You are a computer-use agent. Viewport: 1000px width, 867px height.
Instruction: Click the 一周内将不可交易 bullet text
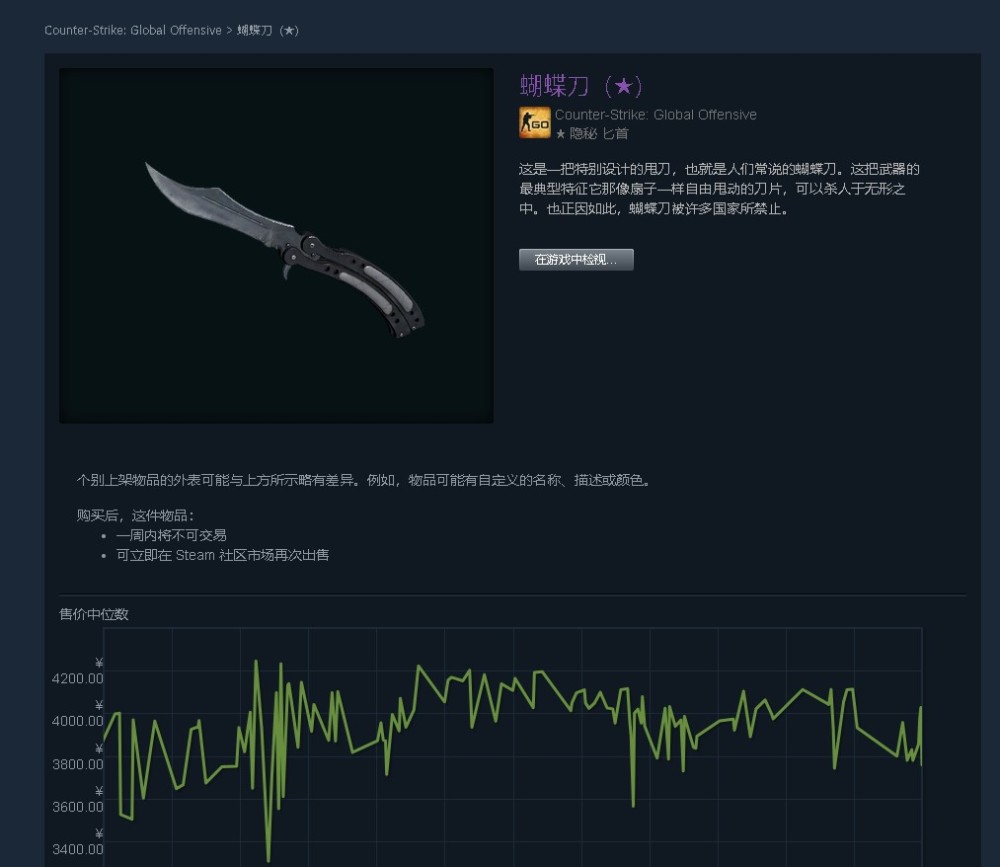click(x=171, y=535)
